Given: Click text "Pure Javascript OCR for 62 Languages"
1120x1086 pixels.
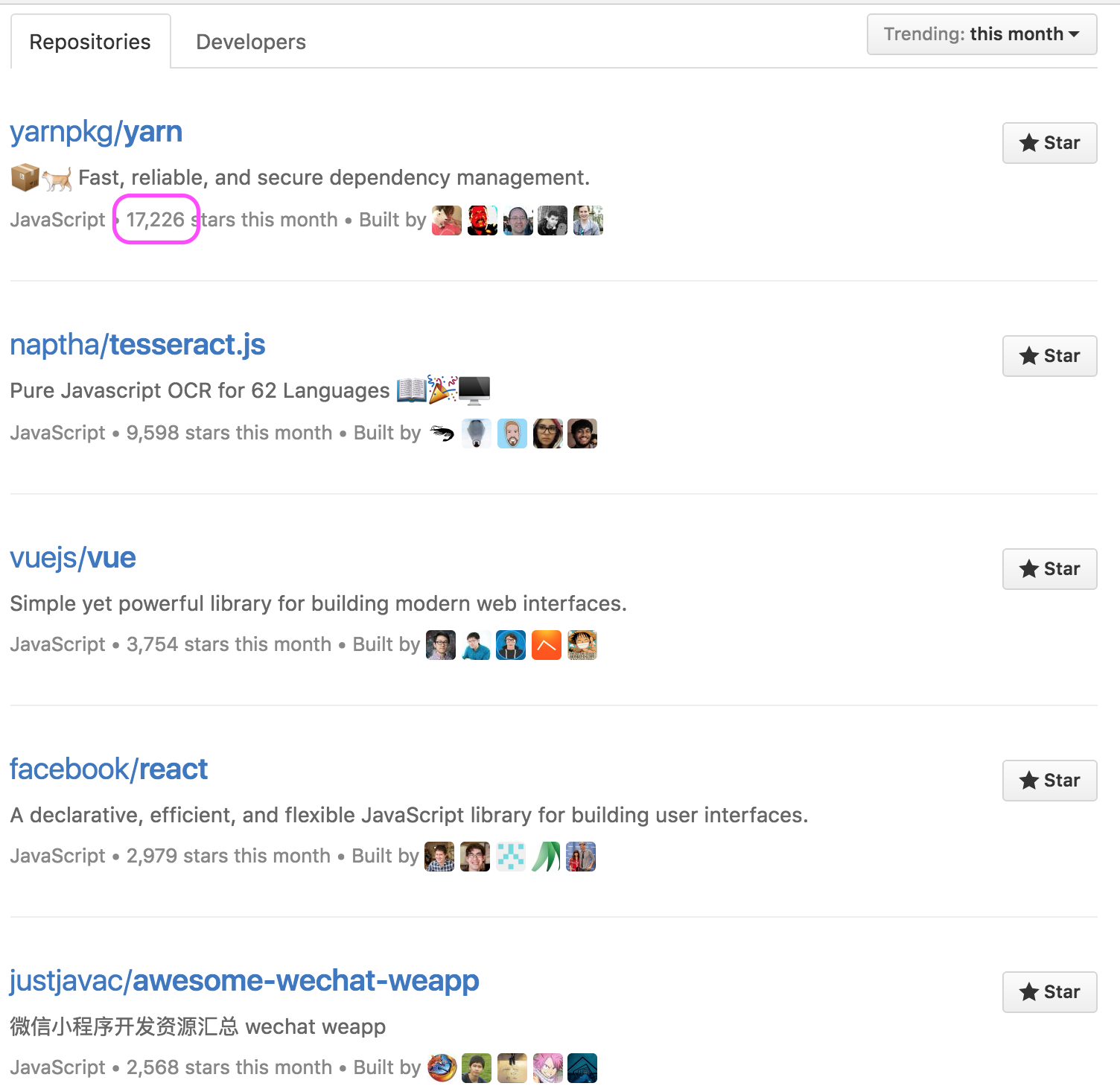Looking at the screenshot, I should [x=200, y=391].
